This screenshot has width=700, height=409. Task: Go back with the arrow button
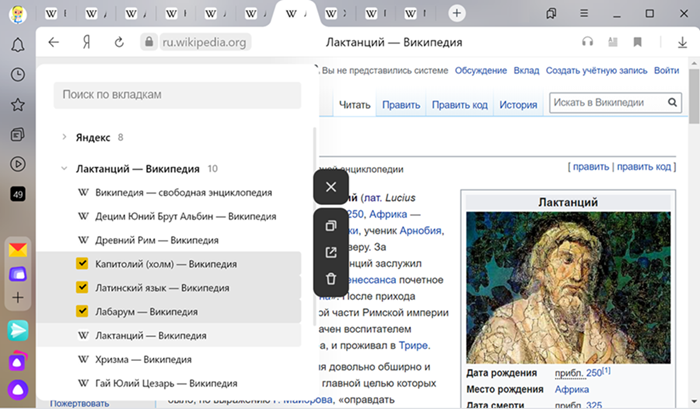pyautogui.click(x=54, y=42)
